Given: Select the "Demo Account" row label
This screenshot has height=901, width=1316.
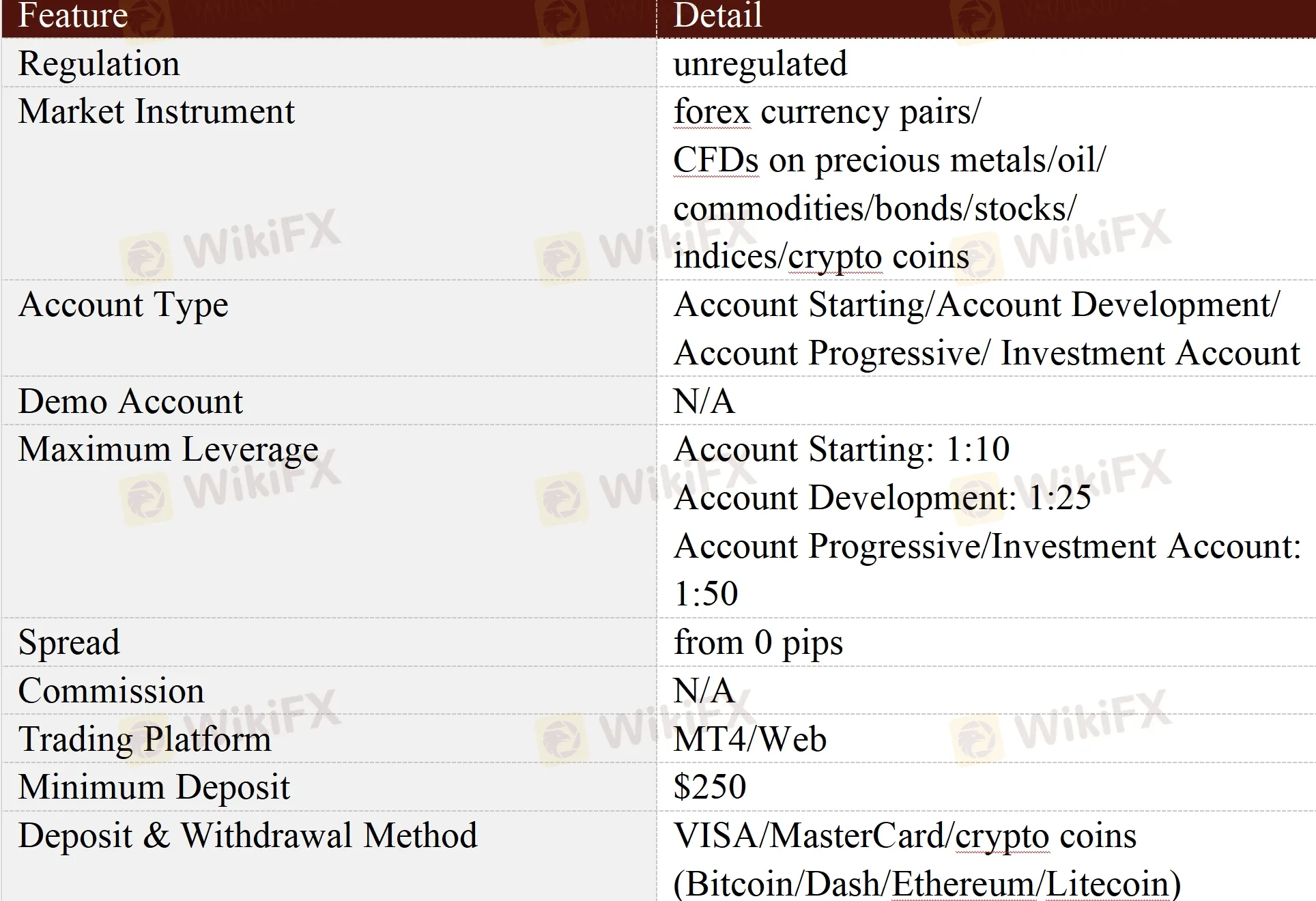Looking at the screenshot, I should 130,401.
